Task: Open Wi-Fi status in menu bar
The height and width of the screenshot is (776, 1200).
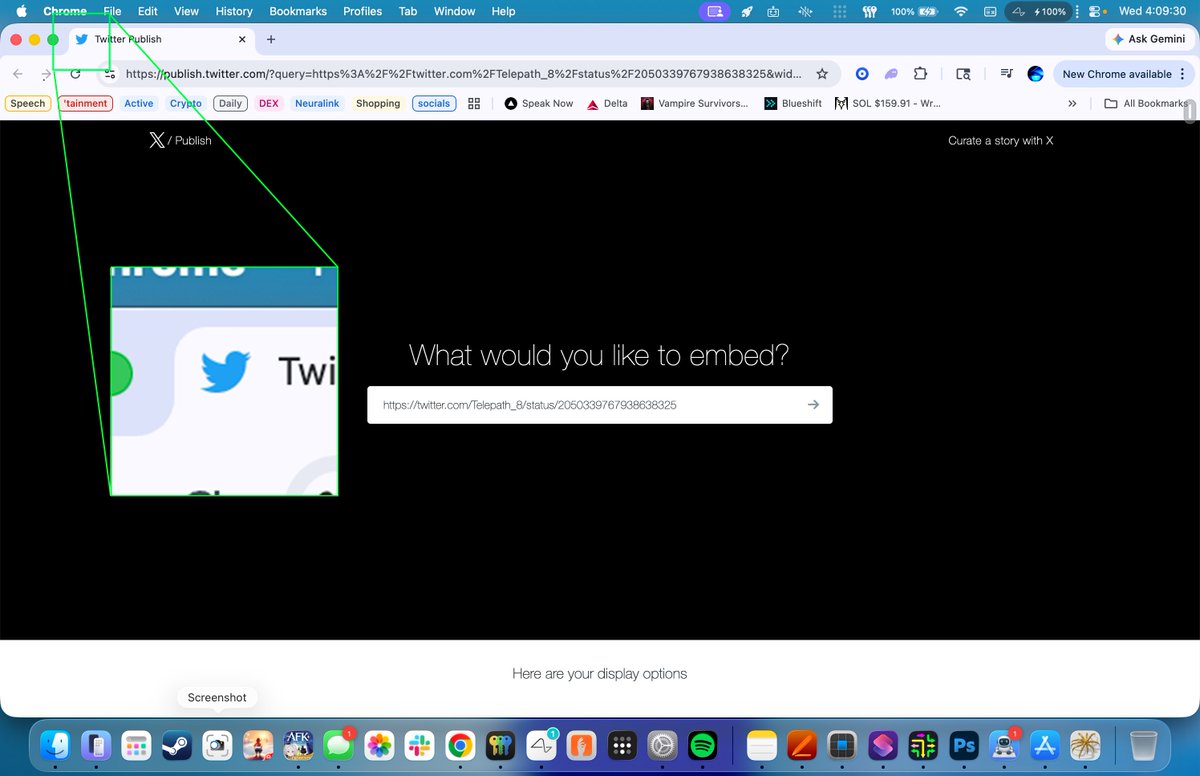Action: coord(961,11)
